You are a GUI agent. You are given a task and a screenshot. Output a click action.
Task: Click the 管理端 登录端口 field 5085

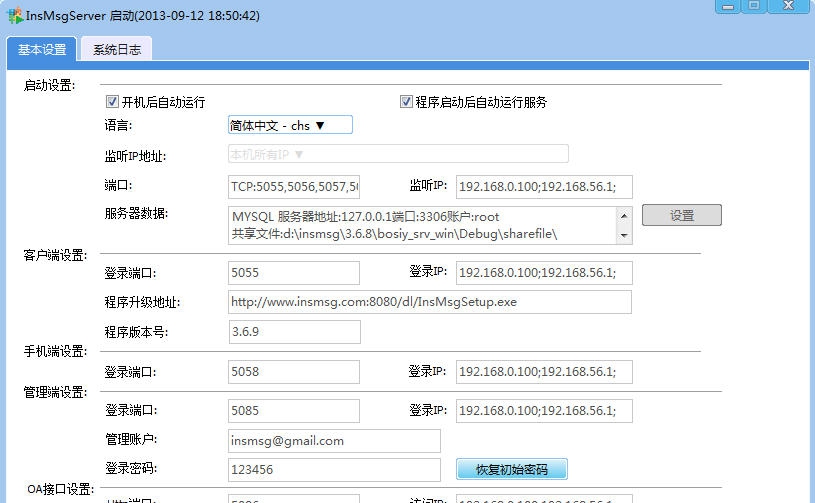pos(294,411)
